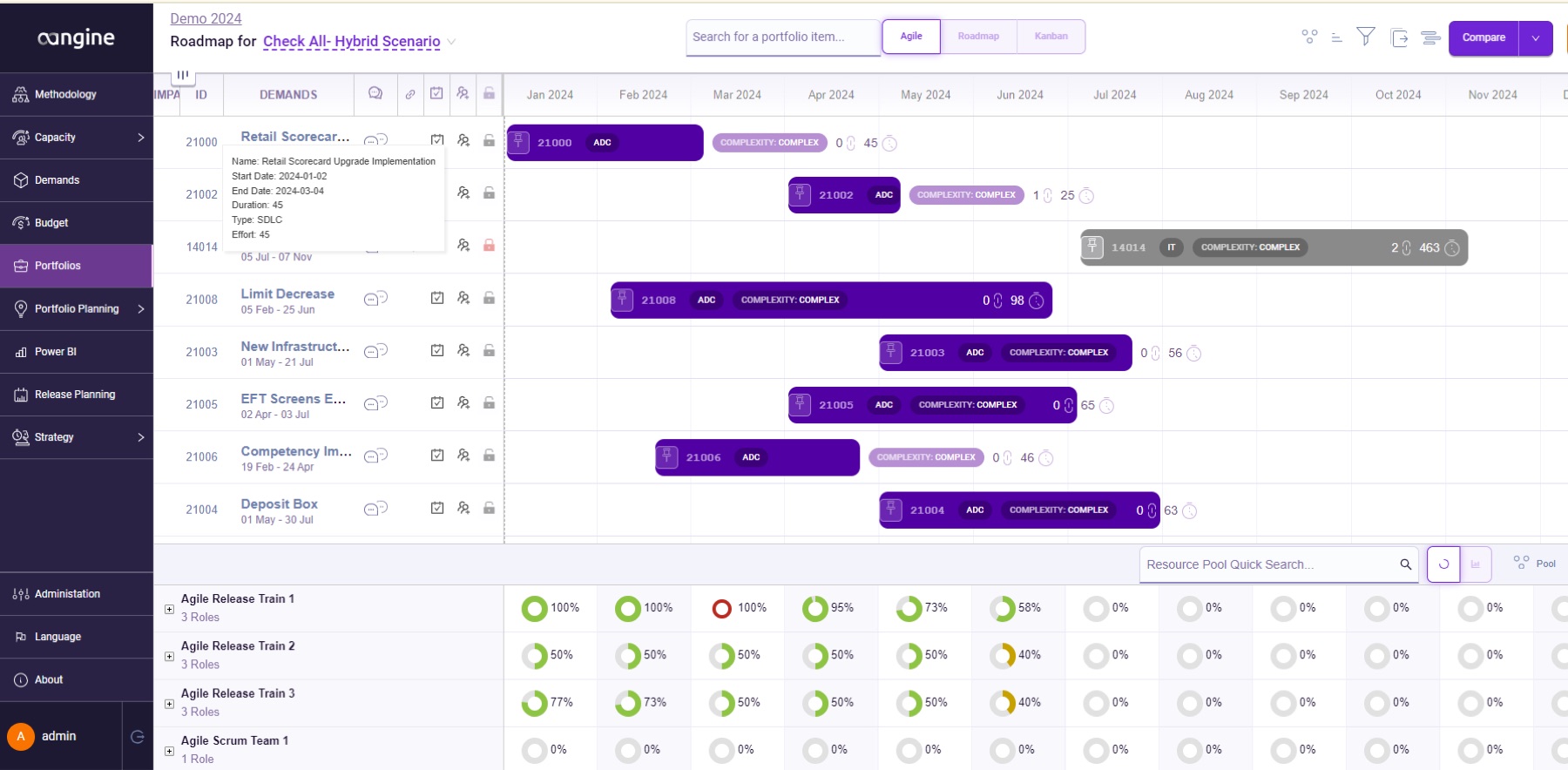
Task: Click Agile Release Train 3 January 77% donut
Action: tap(534, 703)
